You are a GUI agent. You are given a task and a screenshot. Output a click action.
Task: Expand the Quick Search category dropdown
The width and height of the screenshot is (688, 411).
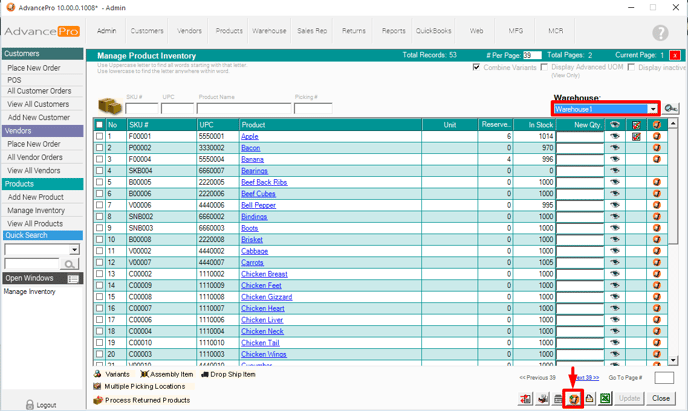[x=74, y=250]
